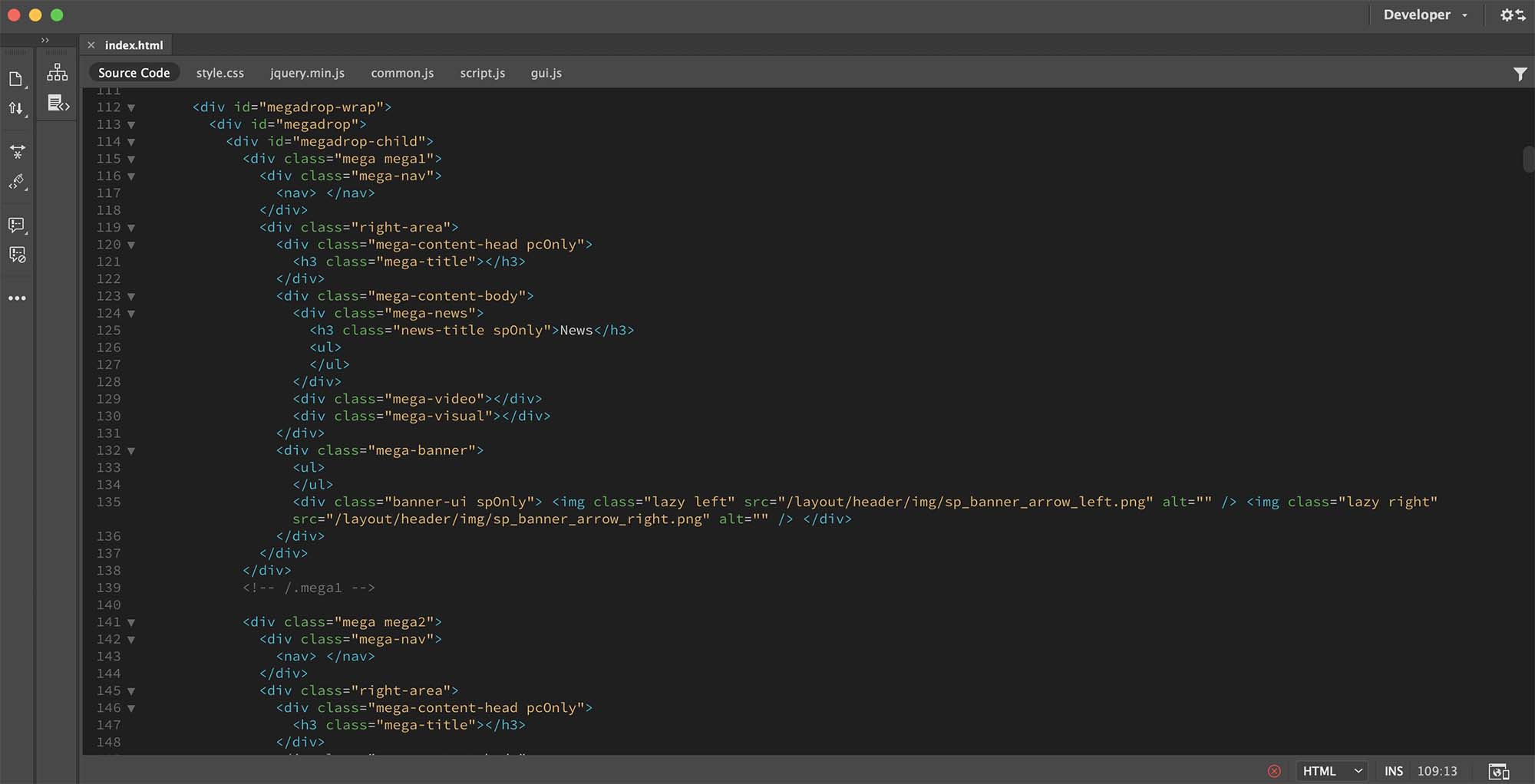The width and height of the screenshot is (1535, 784).
Task: Toggle the INS insert mode indicator
Action: point(1394,771)
